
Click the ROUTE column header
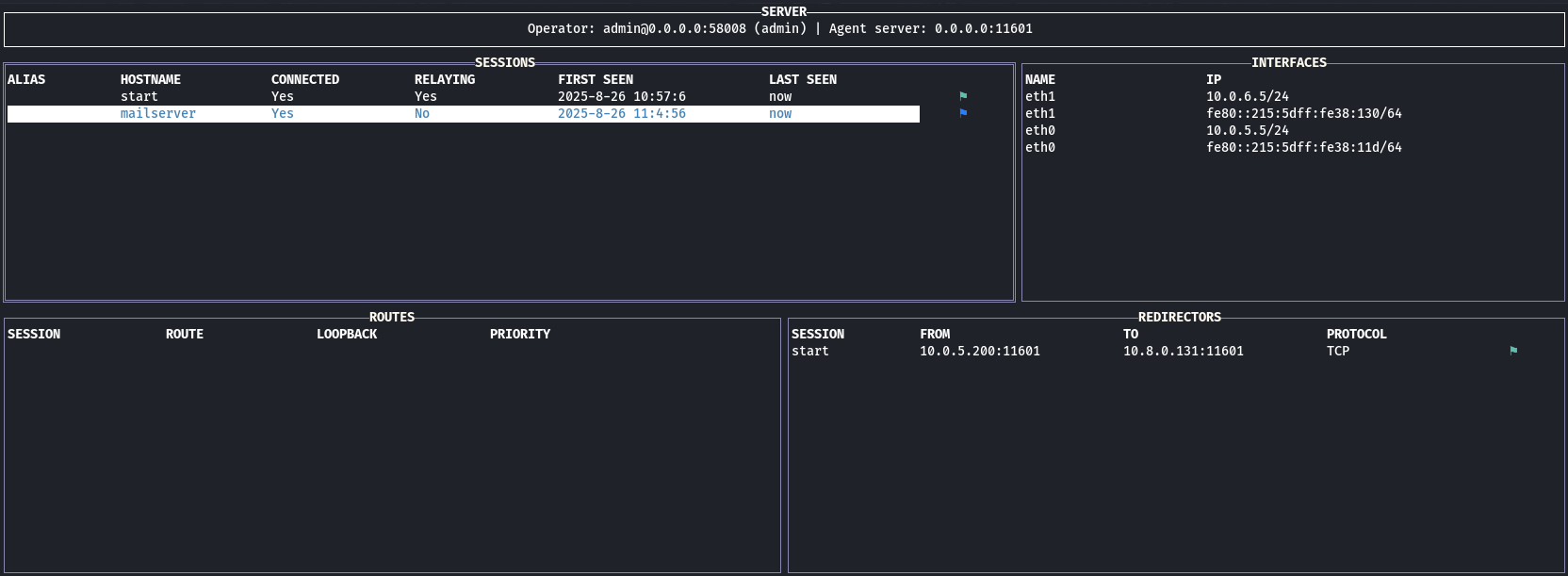tap(185, 335)
